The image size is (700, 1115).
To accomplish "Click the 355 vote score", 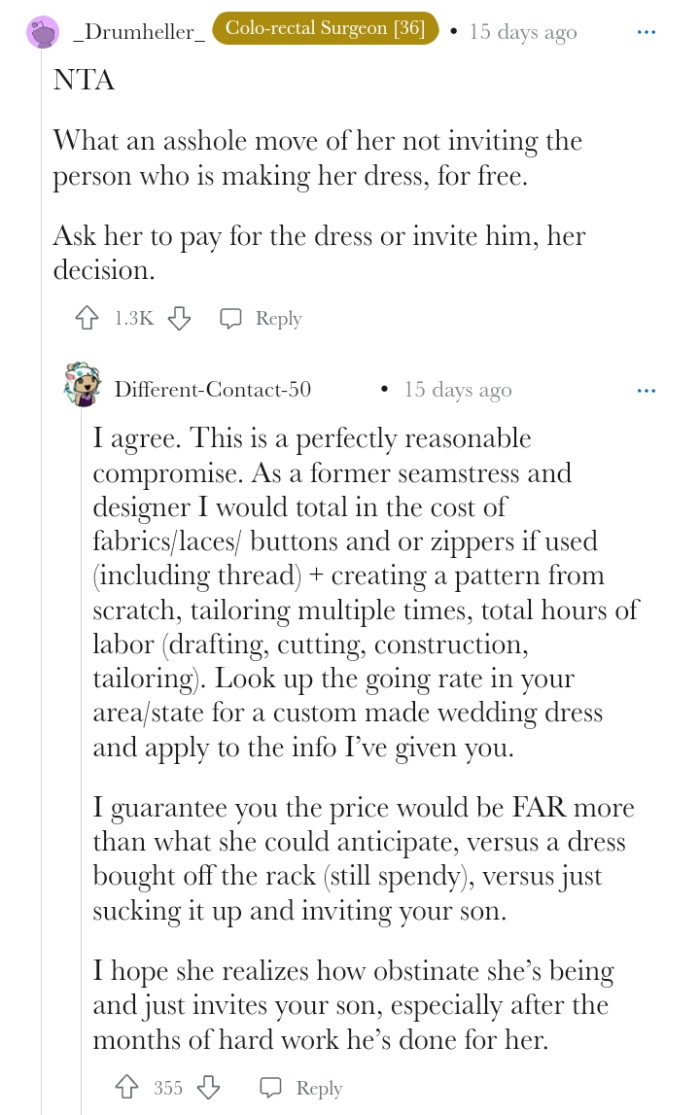I will coord(168,1088).
